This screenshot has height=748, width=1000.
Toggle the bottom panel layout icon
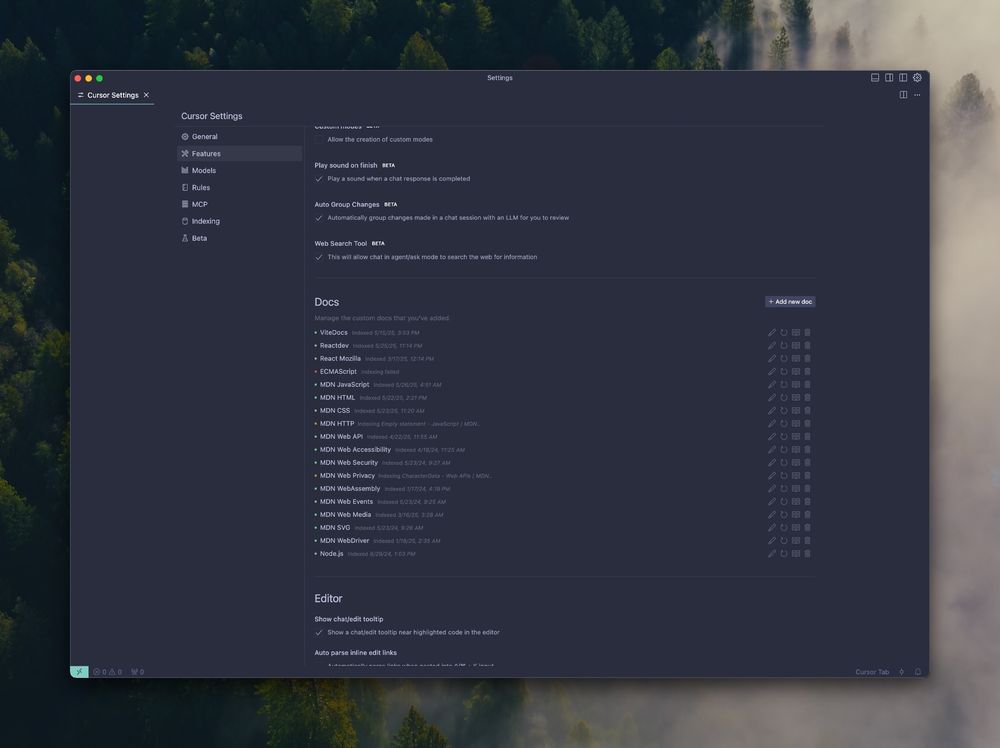(x=875, y=78)
